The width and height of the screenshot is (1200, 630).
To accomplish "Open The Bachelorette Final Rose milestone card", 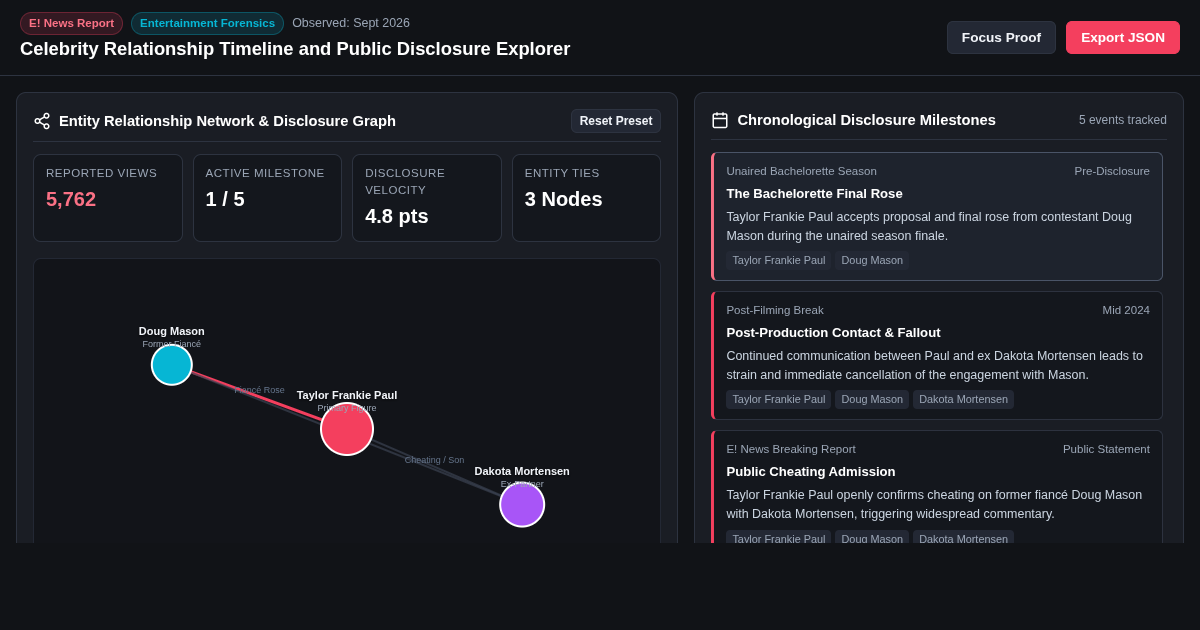I will (937, 216).
